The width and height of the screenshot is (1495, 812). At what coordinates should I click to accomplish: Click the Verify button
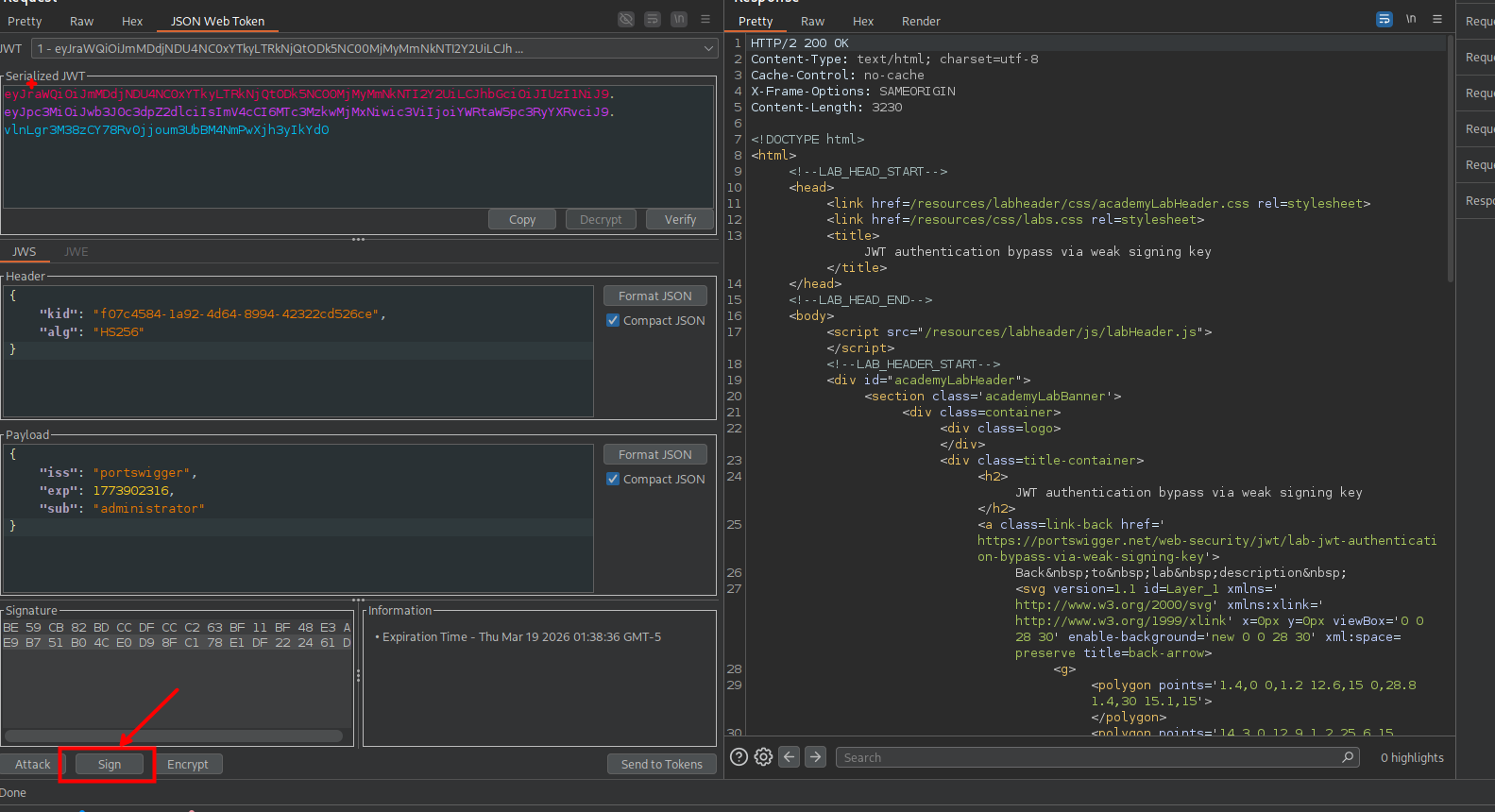click(680, 219)
